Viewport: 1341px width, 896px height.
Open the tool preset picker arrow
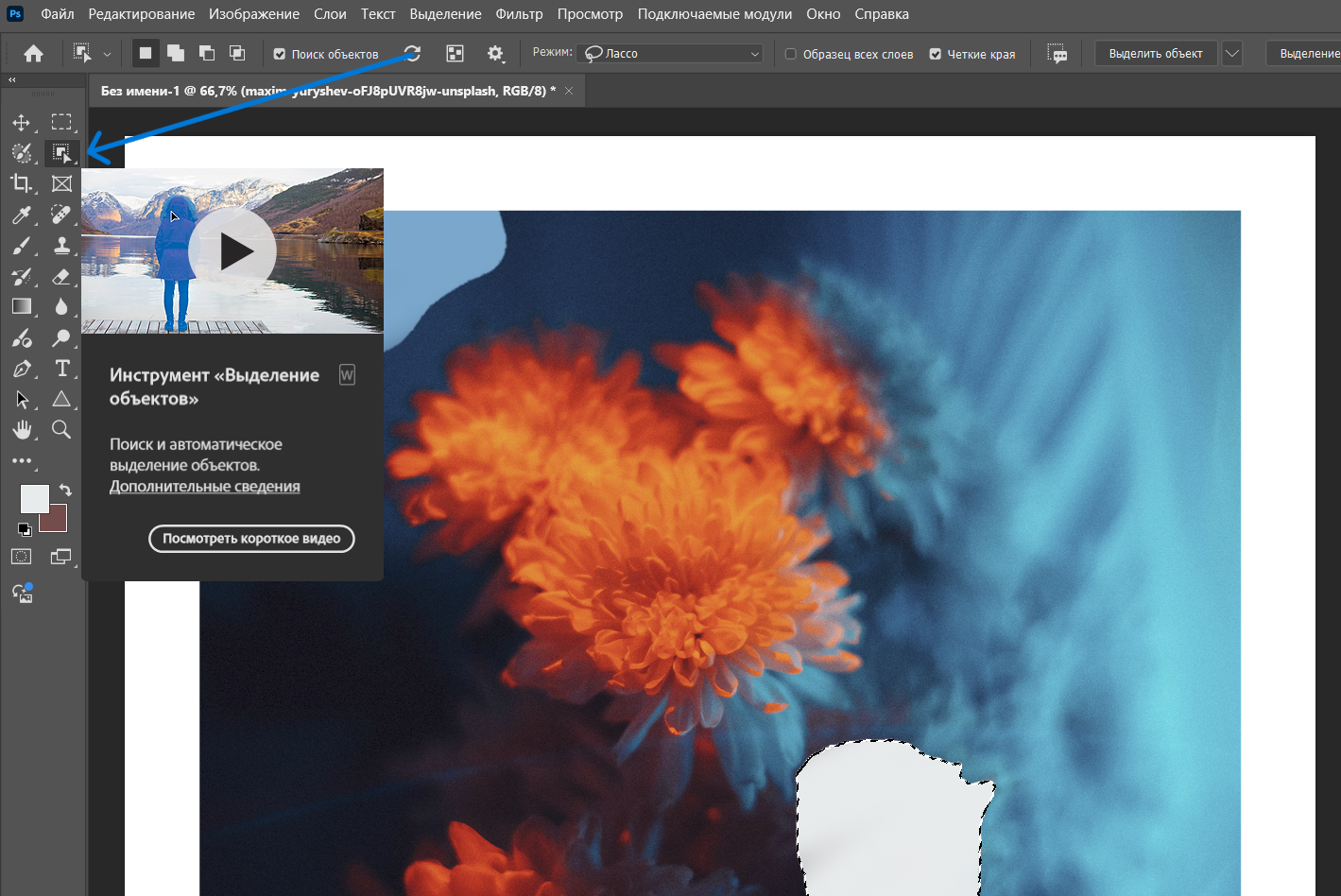tap(107, 55)
